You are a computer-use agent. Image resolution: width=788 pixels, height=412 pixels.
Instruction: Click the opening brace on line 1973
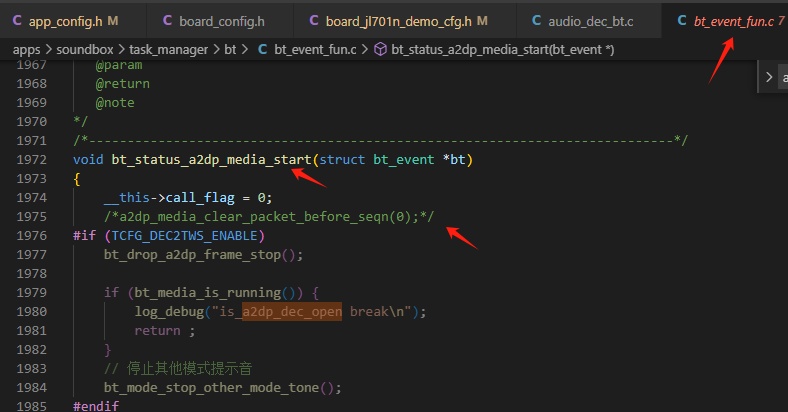[77, 179]
